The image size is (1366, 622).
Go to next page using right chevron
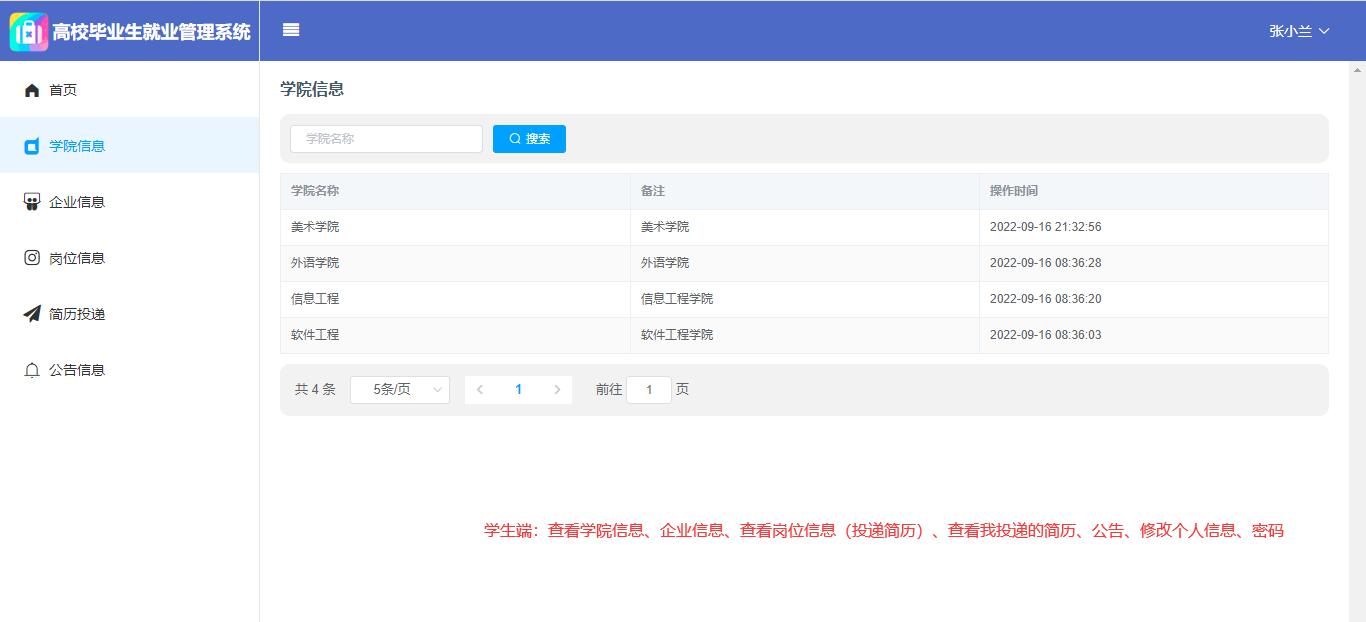557,390
